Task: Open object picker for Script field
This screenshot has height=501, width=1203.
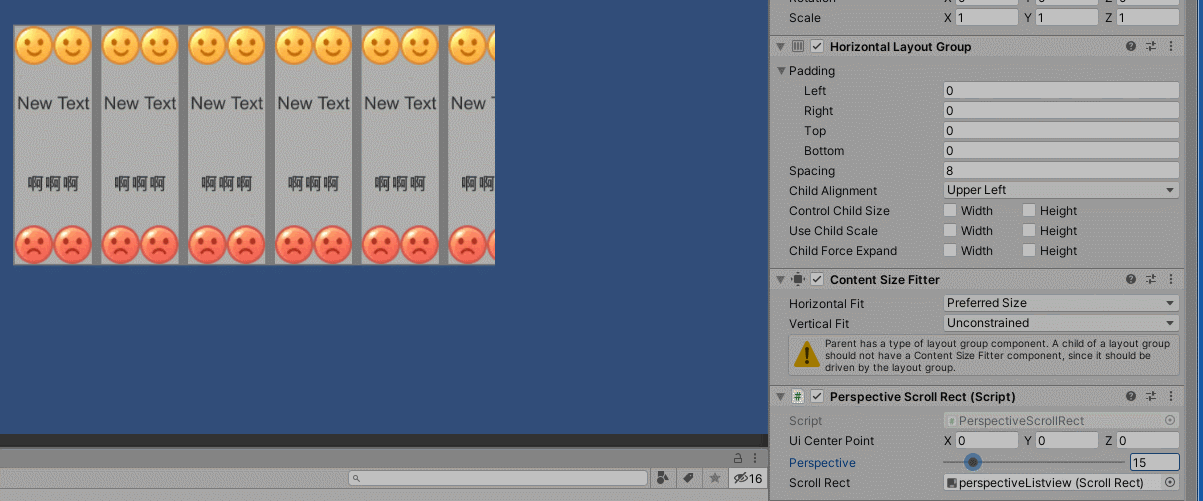Action: [x=1170, y=421]
